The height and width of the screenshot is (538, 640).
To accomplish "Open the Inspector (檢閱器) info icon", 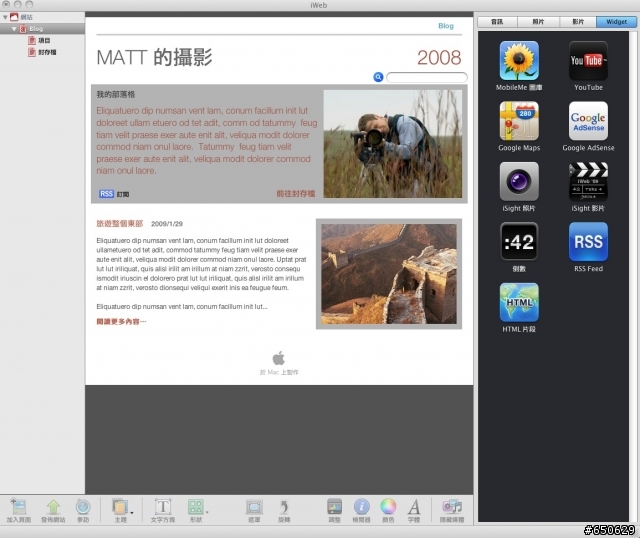I will 361,507.
